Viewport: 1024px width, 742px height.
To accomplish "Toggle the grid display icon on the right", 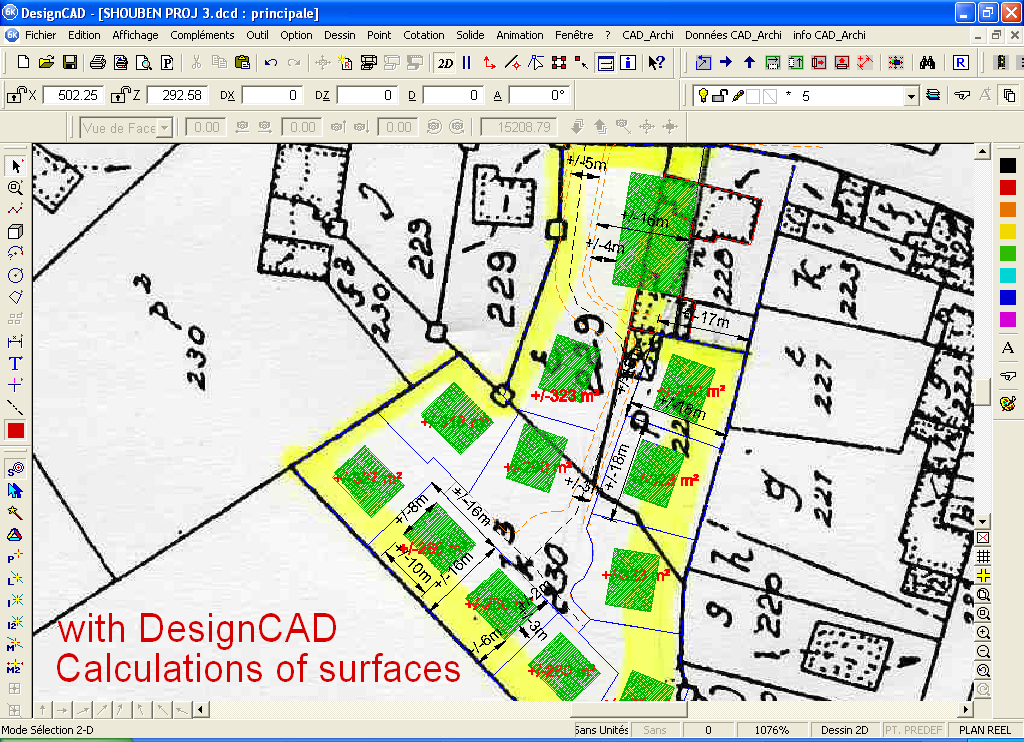I will (x=983, y=558).
